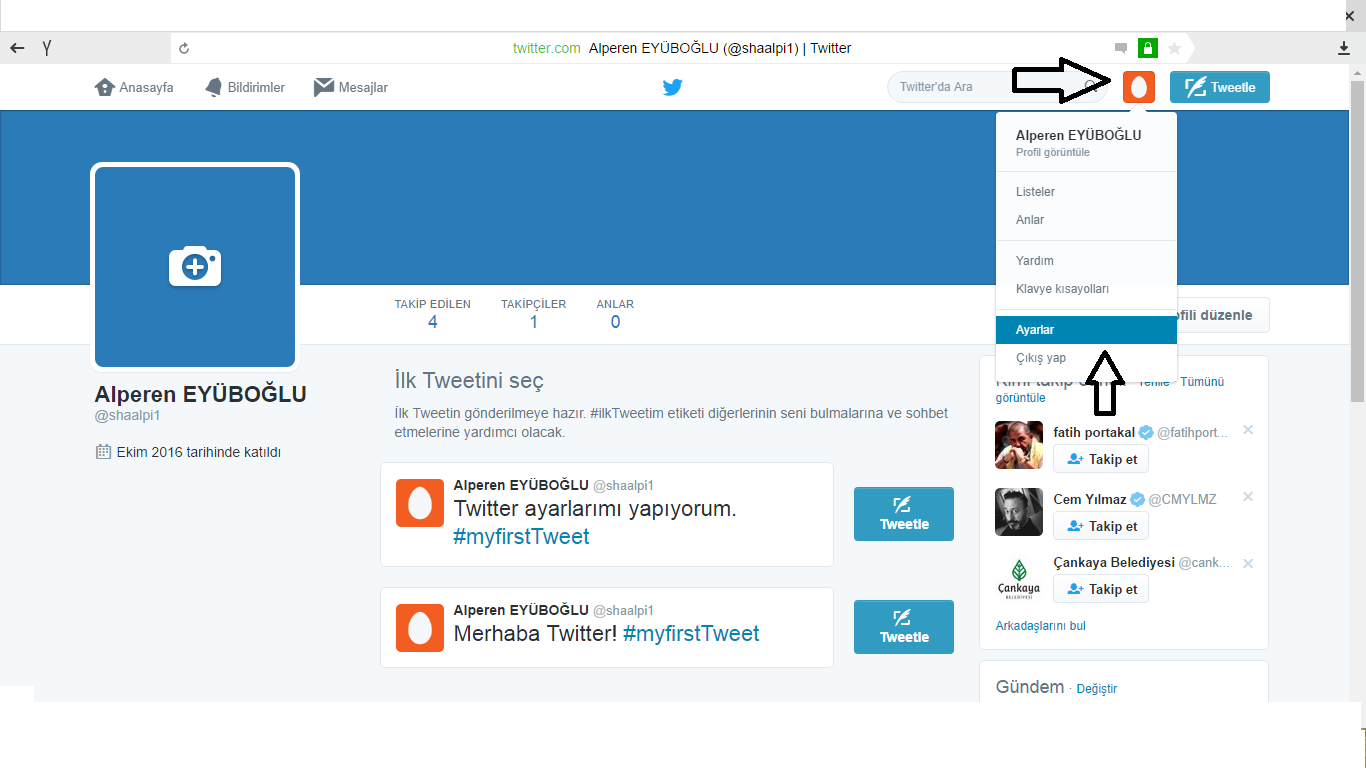Open Bildirimler notifications
1366x768 pixels.
pyautogui.click(x=245, y=87)
